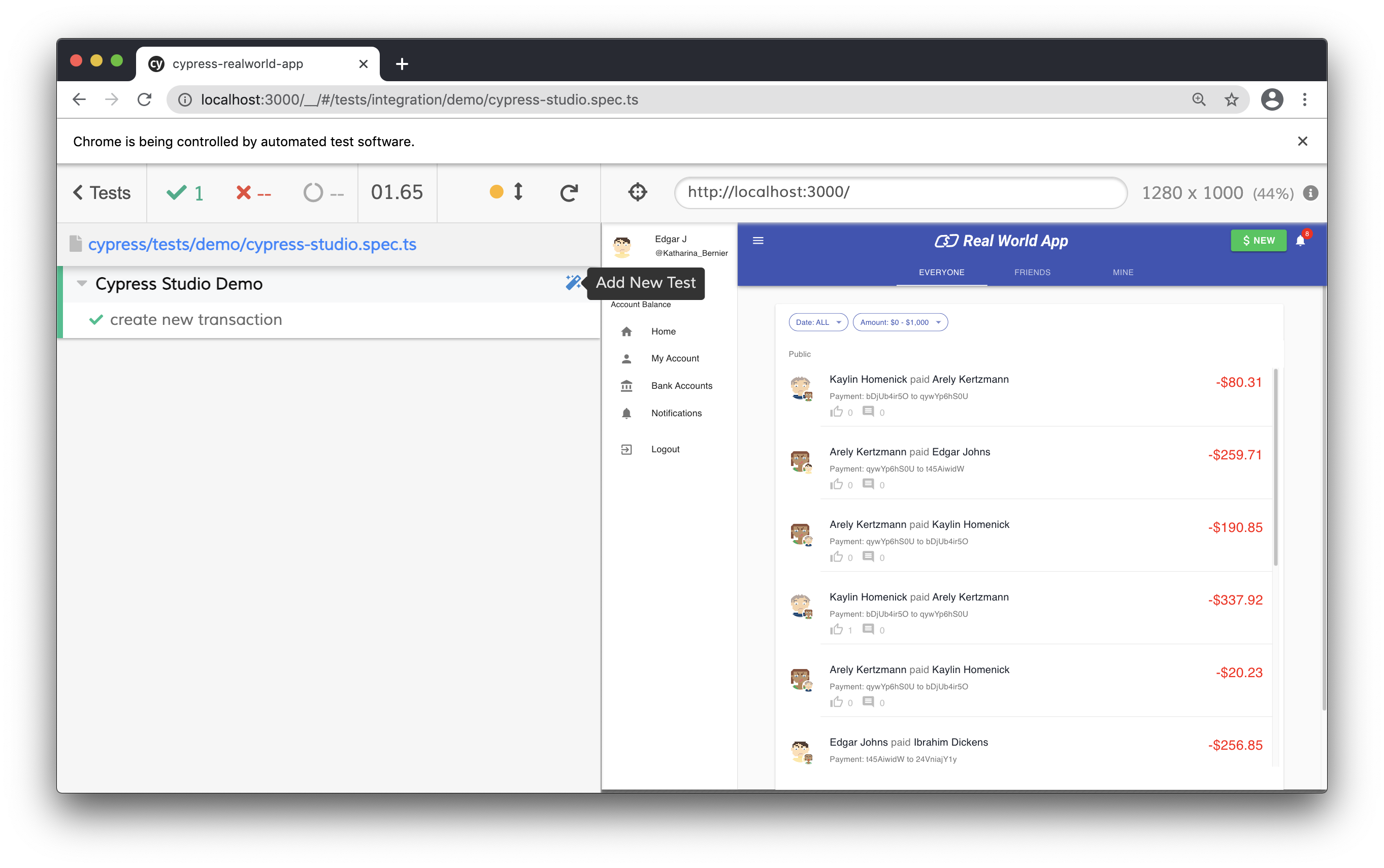Viewport: 1384px width, 868px height.
Task: Toggle auto-scrolling with the orange dot arrows control
Action: pyautogui.click(x=506, y=192)
